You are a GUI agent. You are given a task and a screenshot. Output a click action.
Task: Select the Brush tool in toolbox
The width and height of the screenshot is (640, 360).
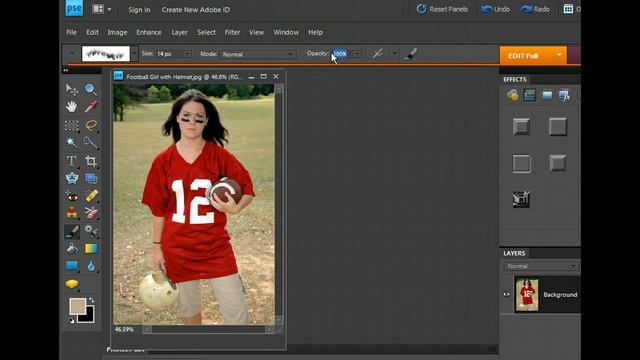[71, 231]
